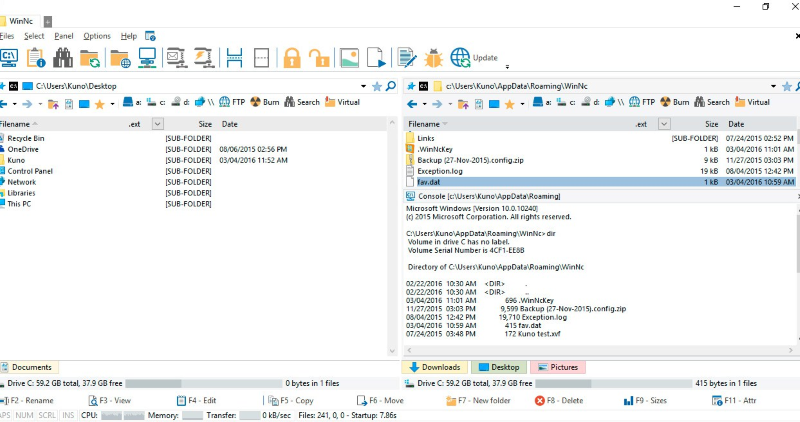The width and height of the screenshot is (800, 422).
Task: Click the picture viewer toolbar icon
Action: pos(349,58)
